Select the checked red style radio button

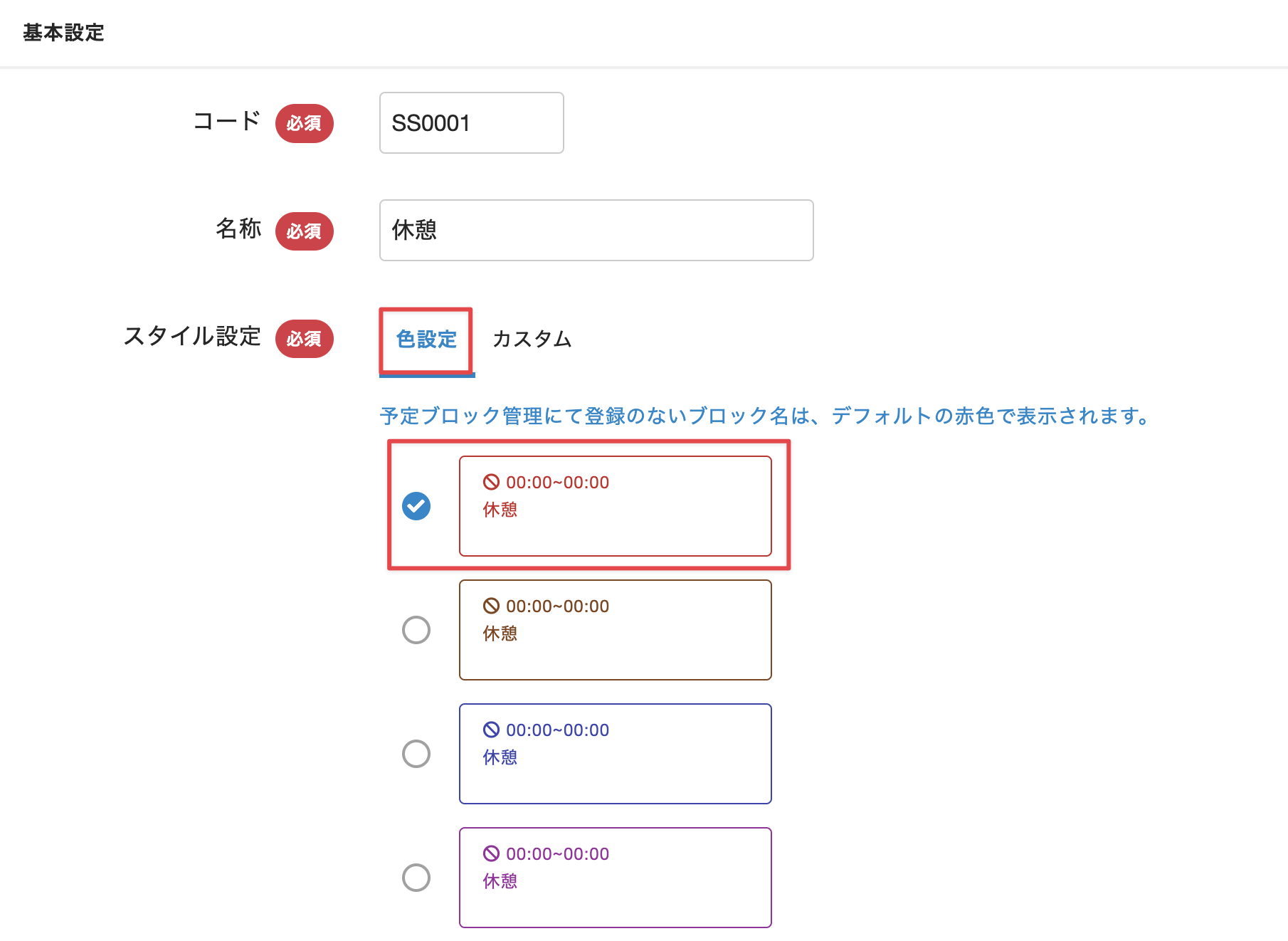416,506
